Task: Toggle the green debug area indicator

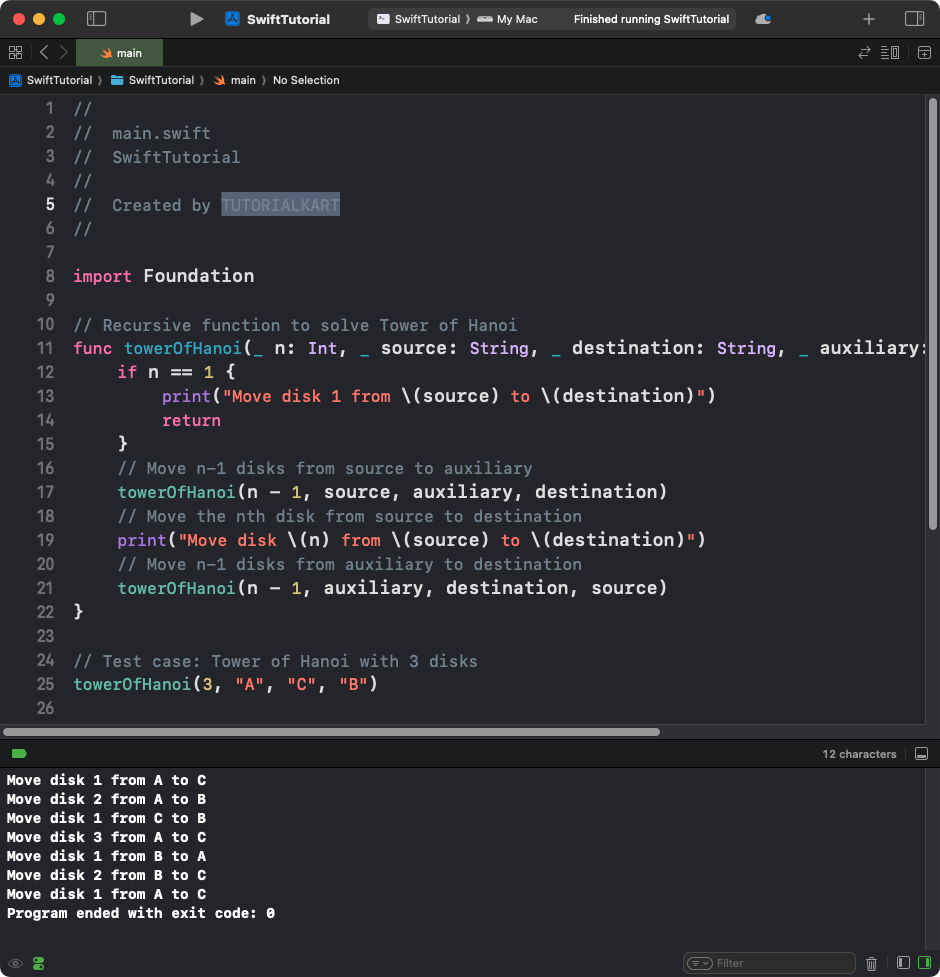Action: tap(19, 754)
